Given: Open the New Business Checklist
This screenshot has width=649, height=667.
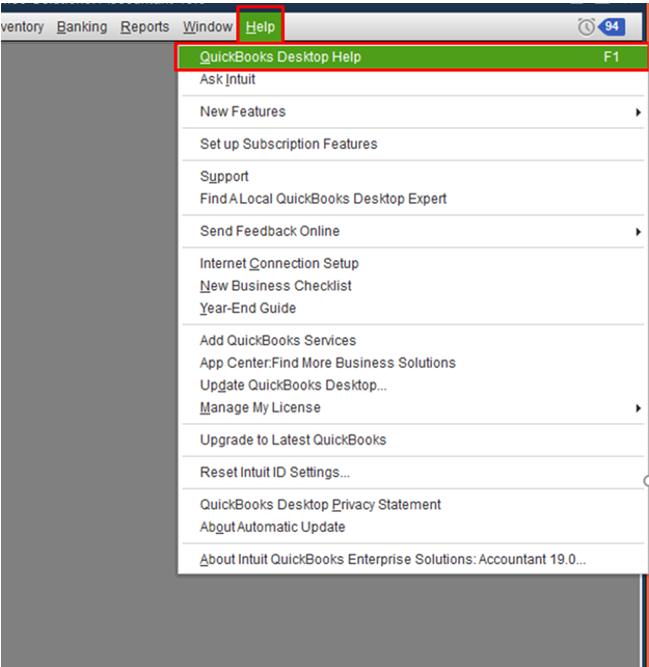Looking at the screenshot, I should coord(412,286).
